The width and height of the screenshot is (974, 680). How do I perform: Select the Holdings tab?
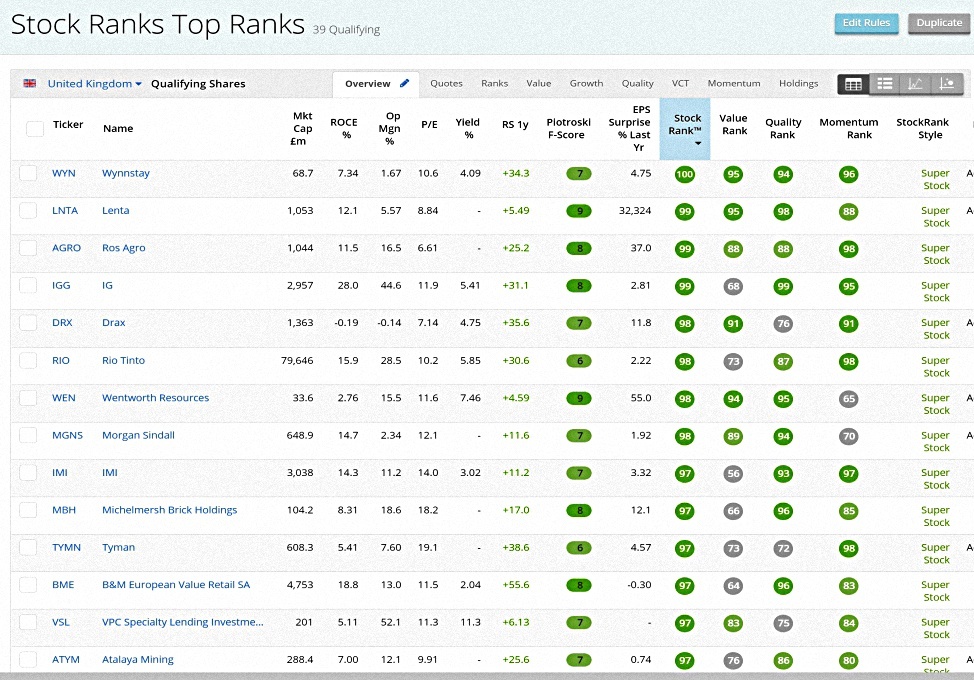click(798, 83)
